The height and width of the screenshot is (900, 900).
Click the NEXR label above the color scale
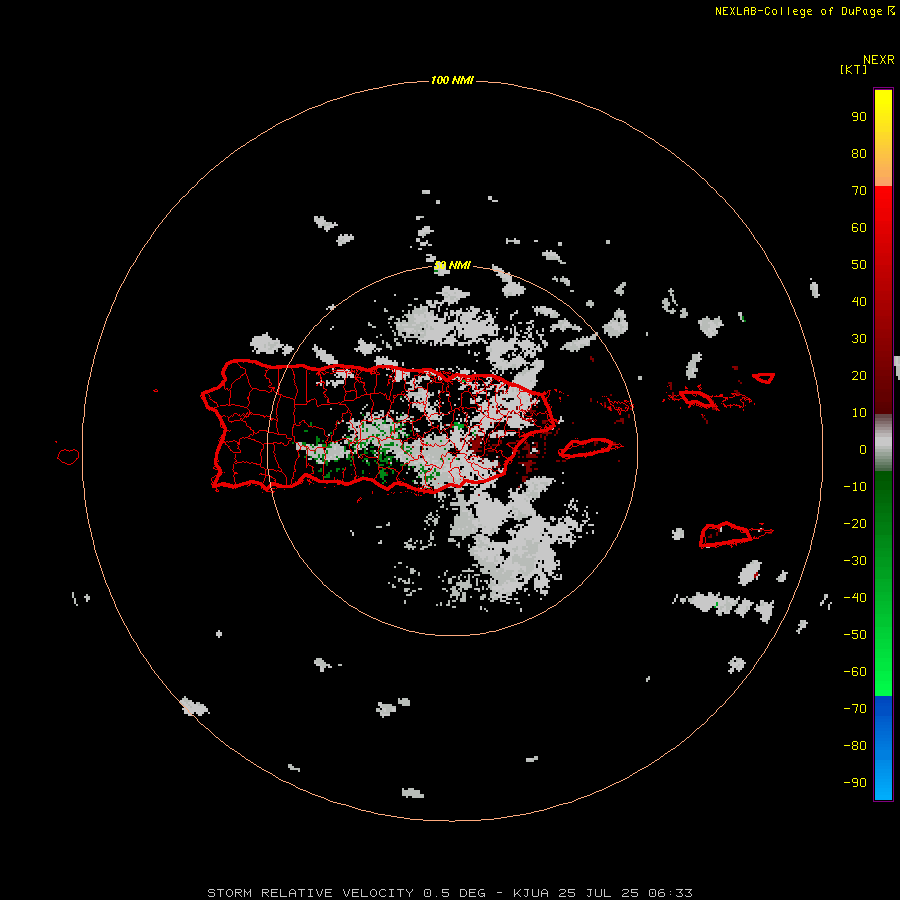click(x=879, y=60)
